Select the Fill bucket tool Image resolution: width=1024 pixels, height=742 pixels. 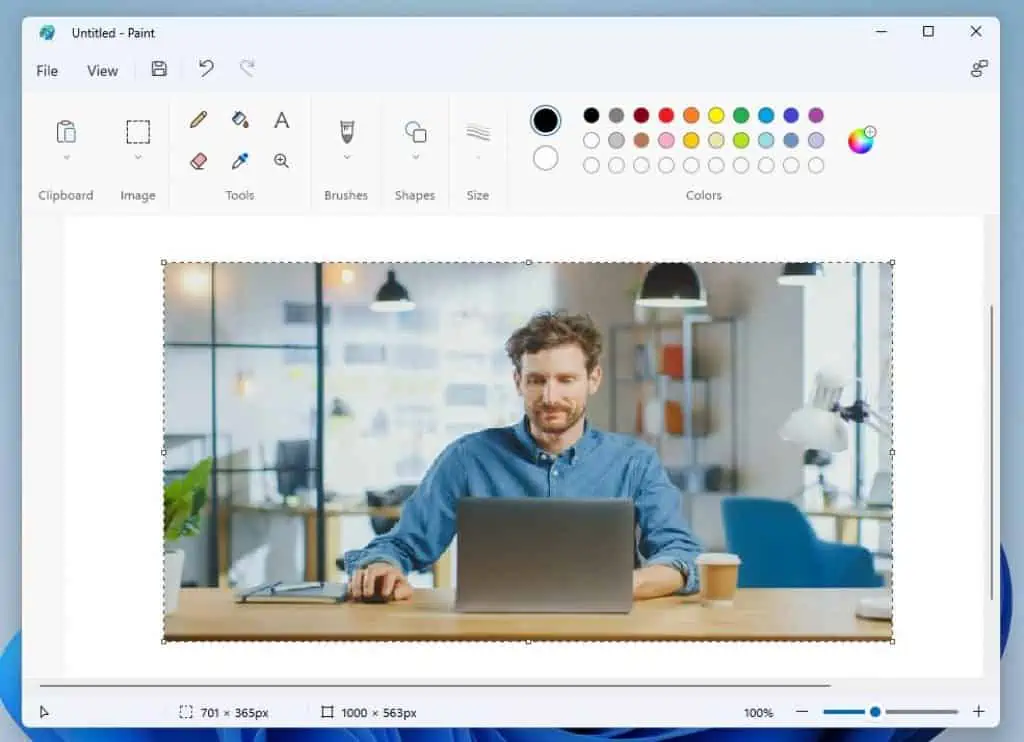click(x=240, y=120)
